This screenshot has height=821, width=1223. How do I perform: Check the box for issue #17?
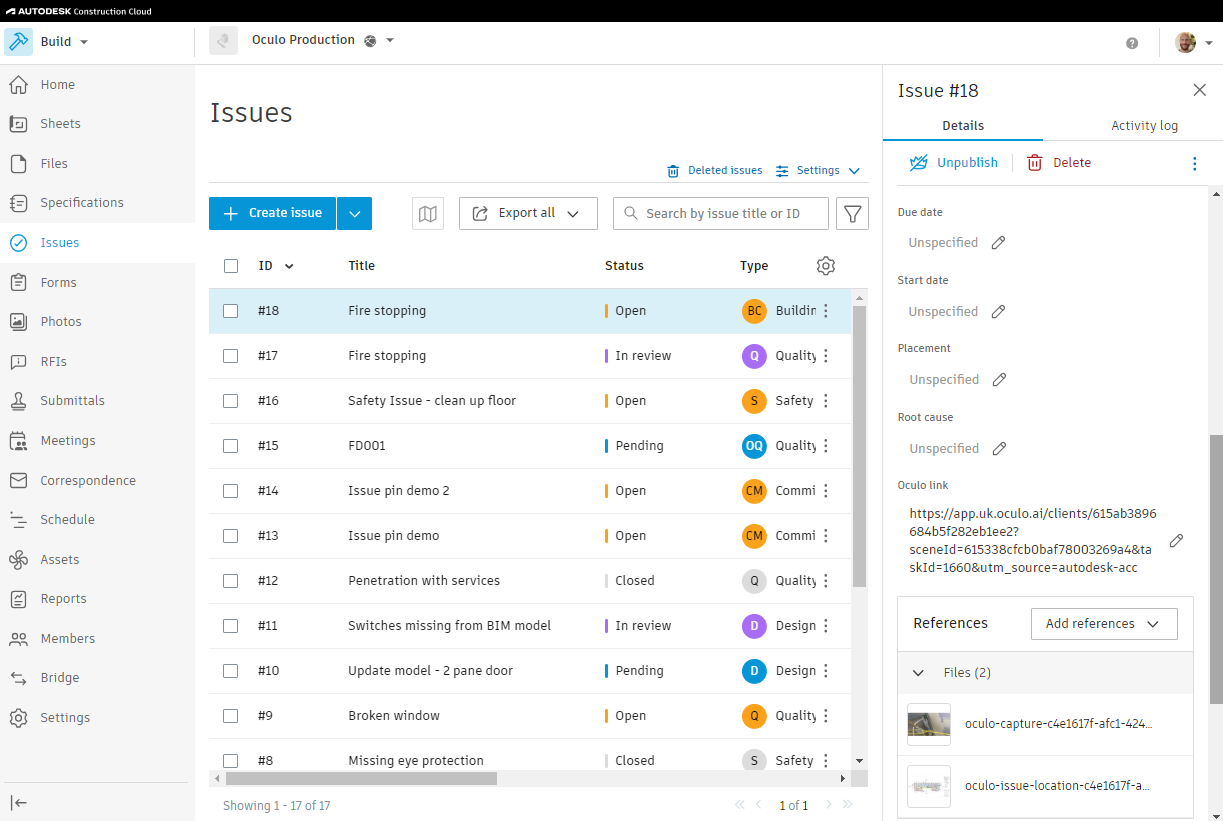click(x=231, y=356)
